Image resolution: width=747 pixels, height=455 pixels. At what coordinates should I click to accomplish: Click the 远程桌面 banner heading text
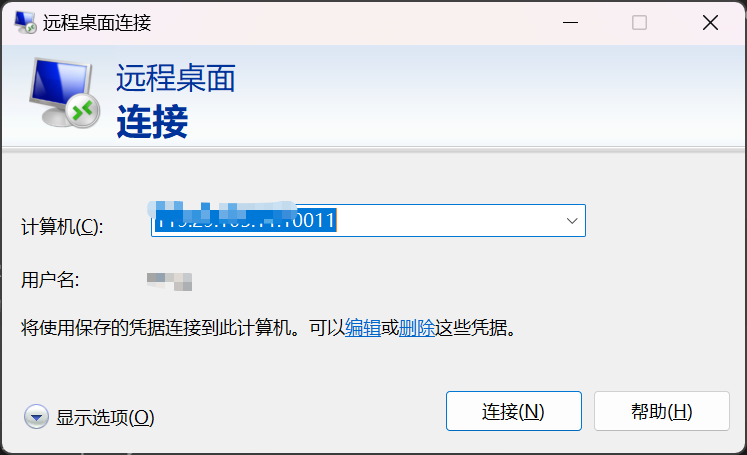tap(176, 78)
